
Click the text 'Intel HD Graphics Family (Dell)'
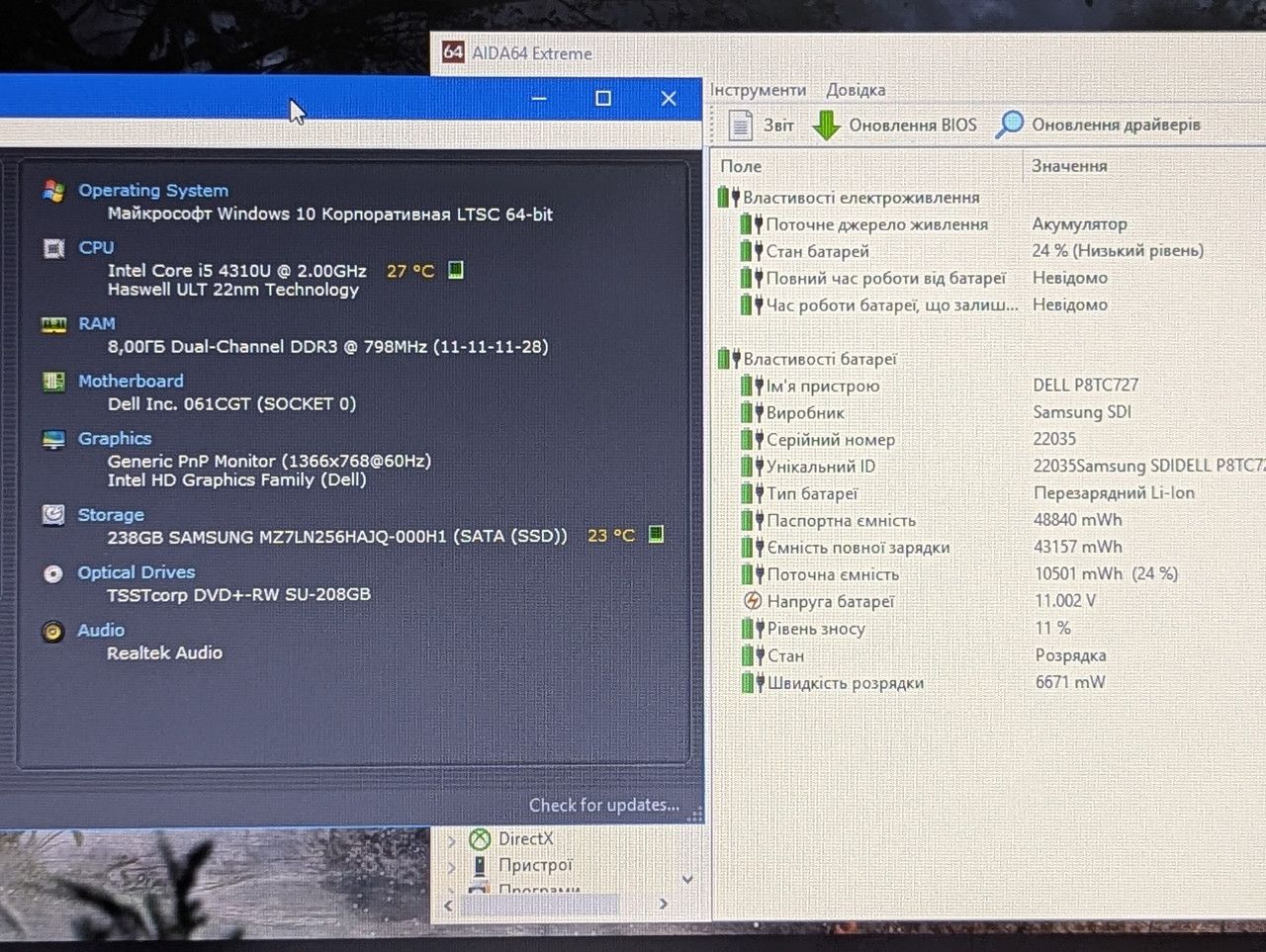click(237, 480)
